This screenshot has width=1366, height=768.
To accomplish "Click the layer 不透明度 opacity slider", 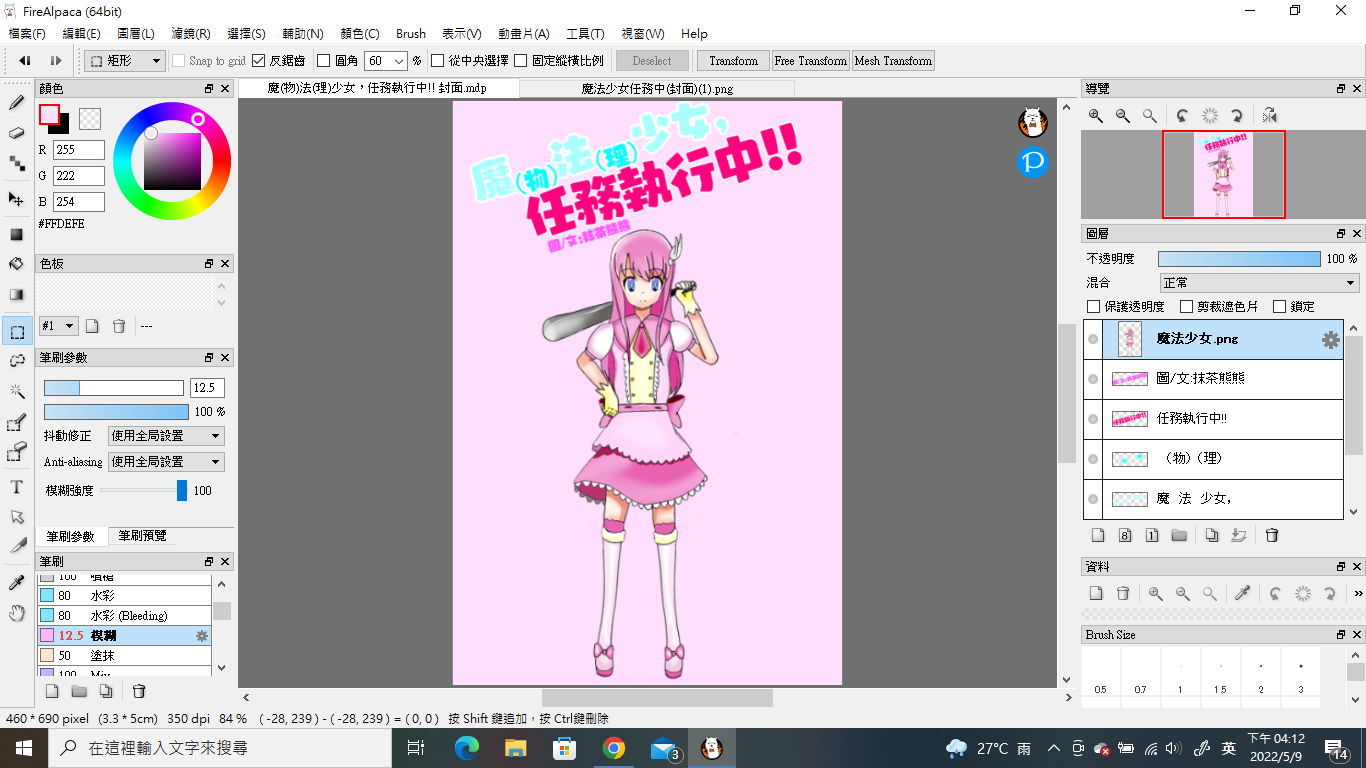I will pyautogui.click(x=1239, y=259).
